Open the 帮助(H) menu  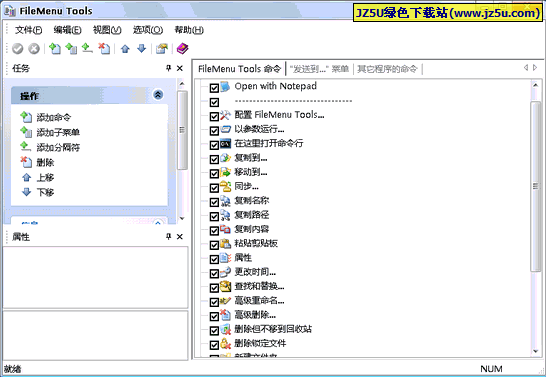point(189,30)
